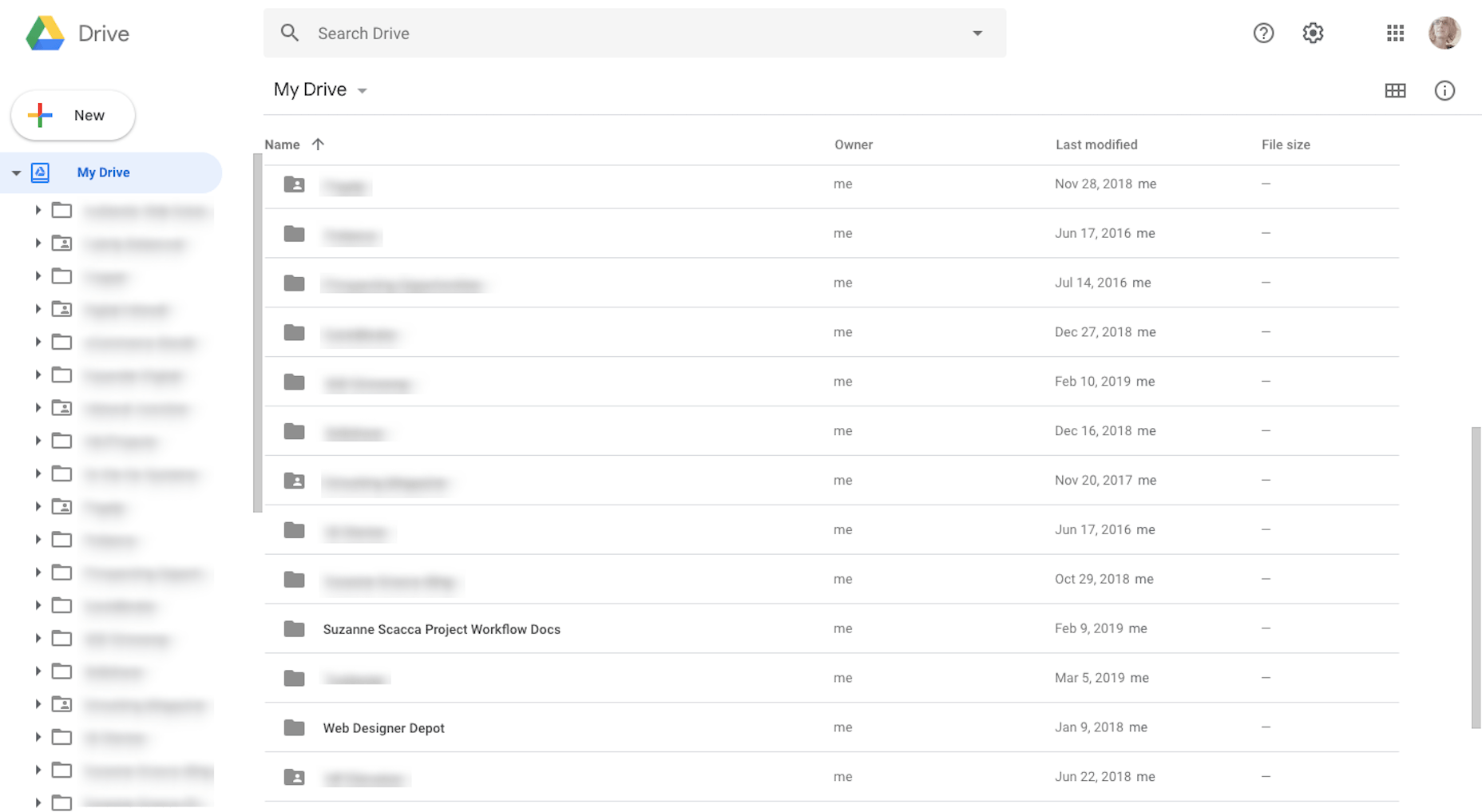Click the Dec 16, 2018 modified date
The width and height of the screenshot is (1482, 812).
1093,431
